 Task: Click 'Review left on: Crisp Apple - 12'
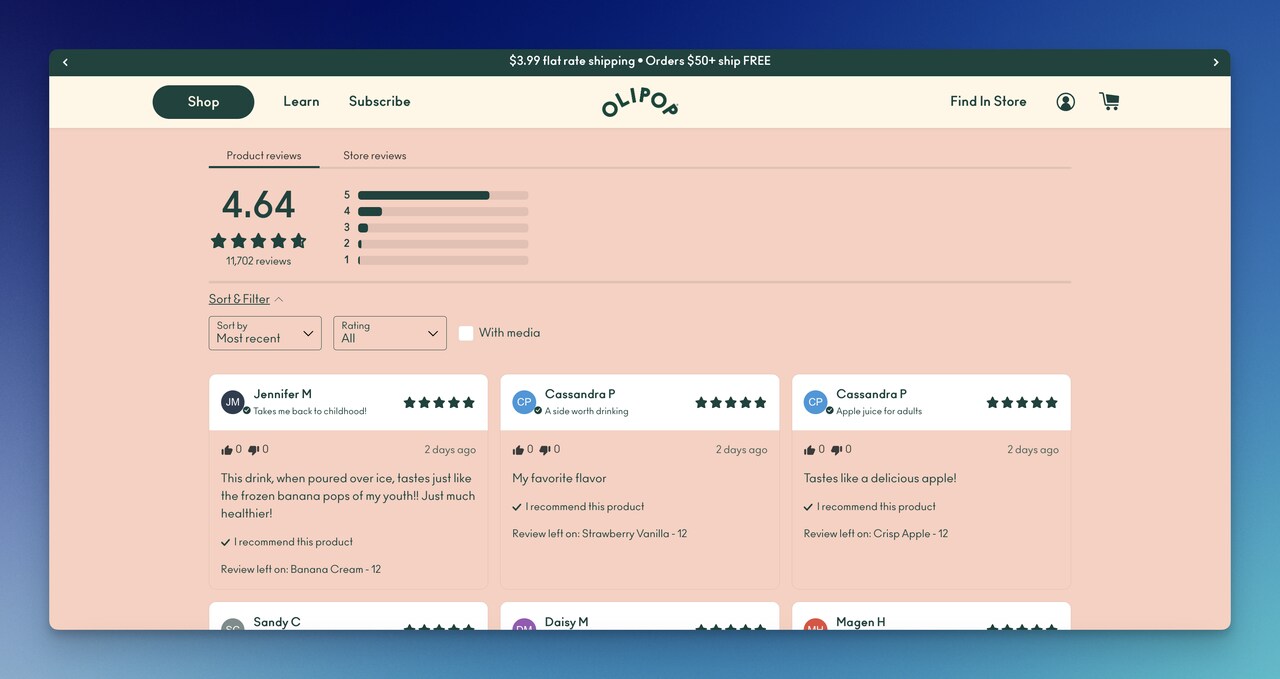[876, 534]
